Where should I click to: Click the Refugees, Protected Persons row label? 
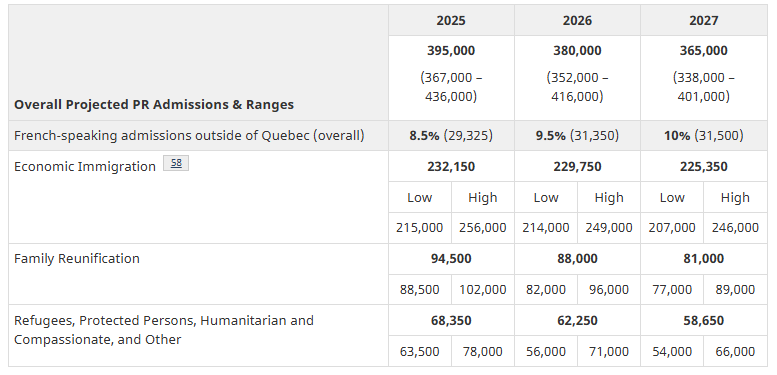pos(164,330)
